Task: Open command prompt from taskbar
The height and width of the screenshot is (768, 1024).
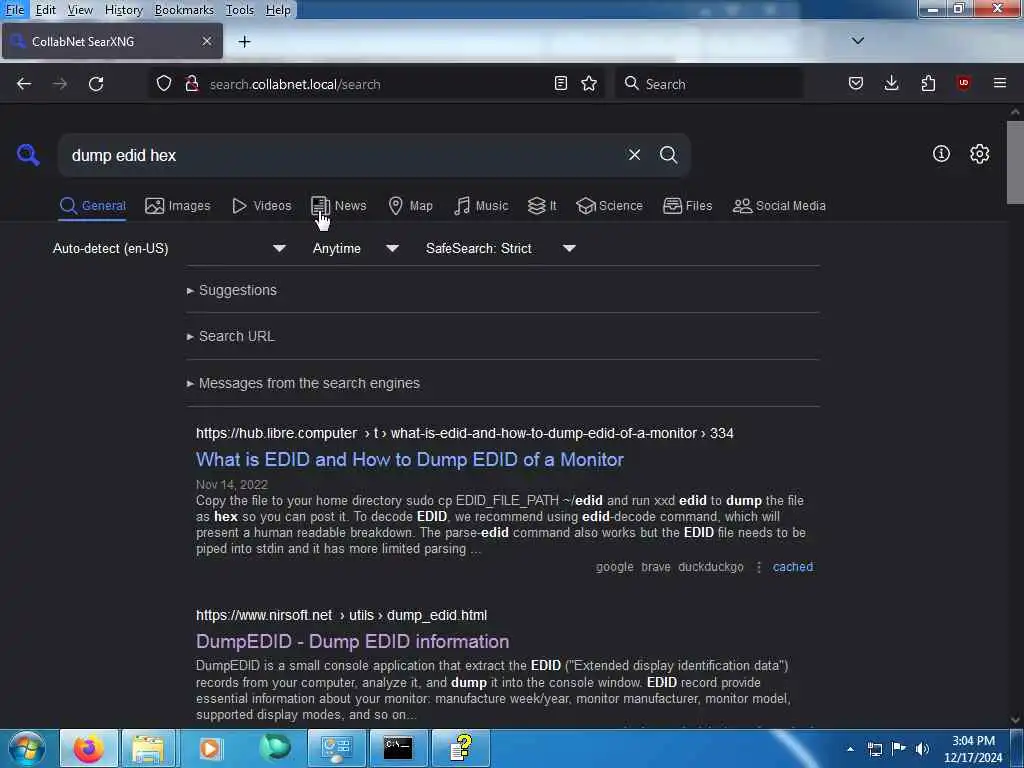Action: pyautogui.click(x=398, y=748)
